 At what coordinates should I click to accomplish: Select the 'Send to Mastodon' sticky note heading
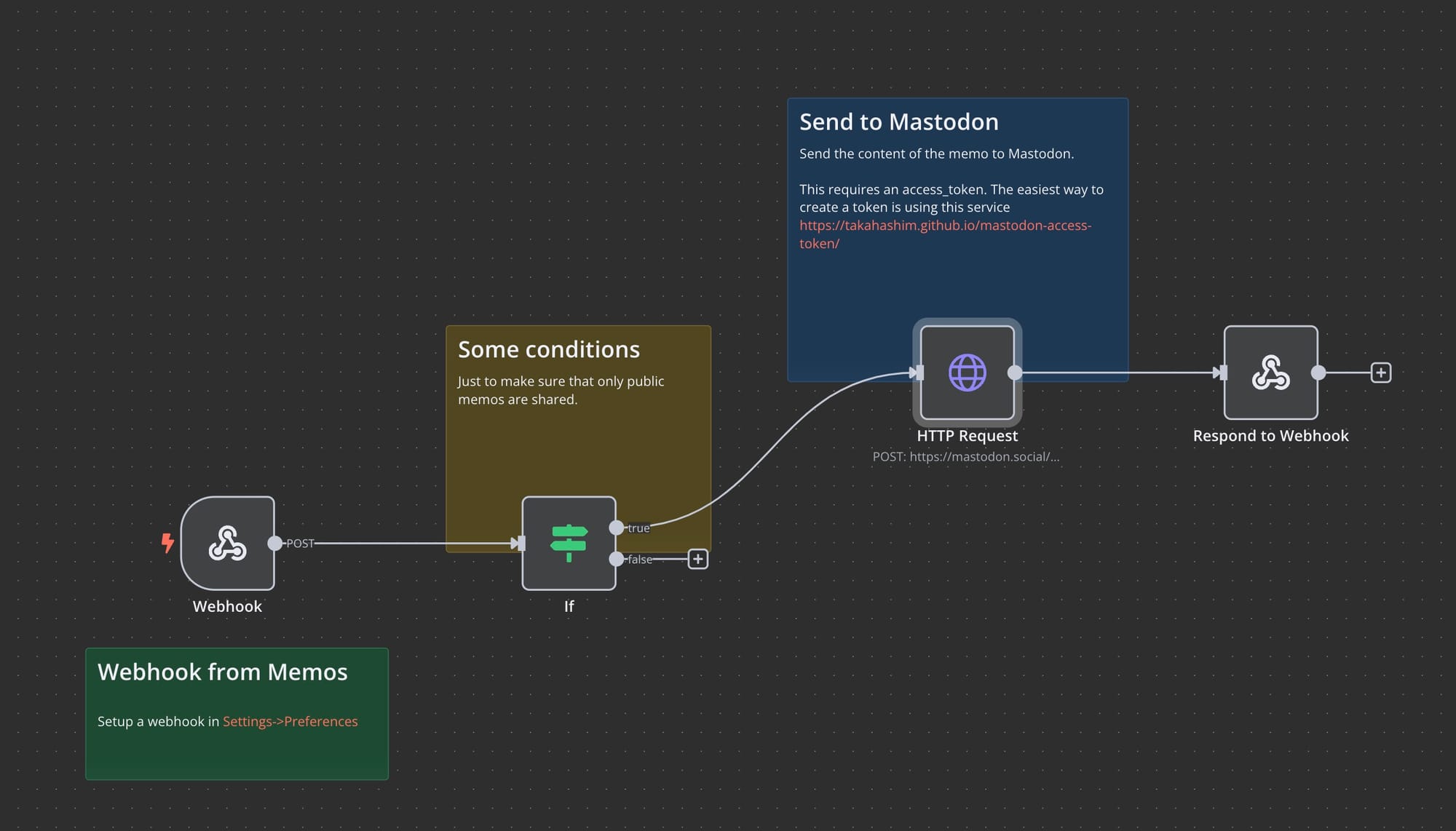[898, 122]
